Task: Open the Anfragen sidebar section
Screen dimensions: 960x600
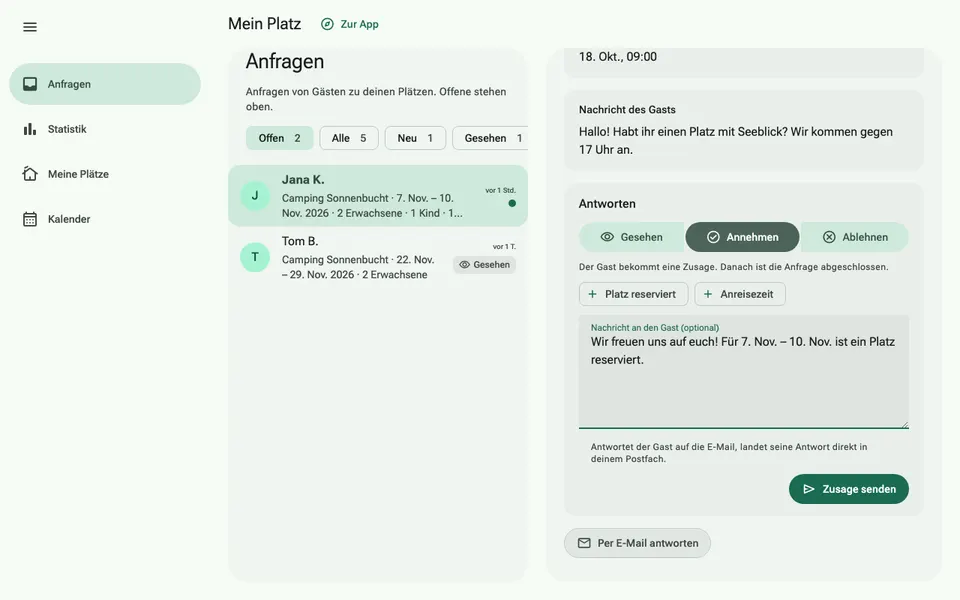Action: [105, 84]
